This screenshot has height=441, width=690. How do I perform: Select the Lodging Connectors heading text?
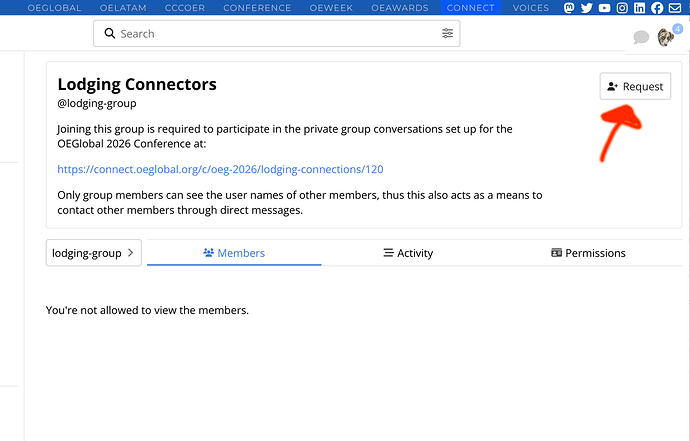pyautogui.click(x=137, y=84)
